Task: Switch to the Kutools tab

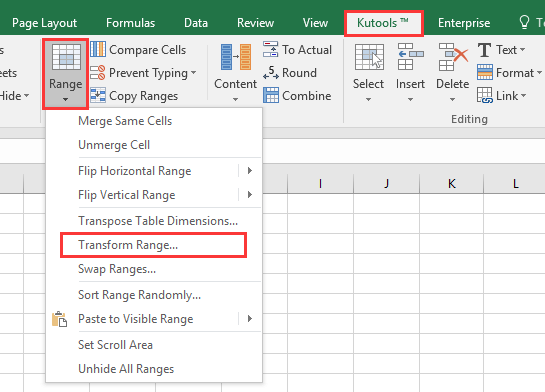Action: coord(383,23)
